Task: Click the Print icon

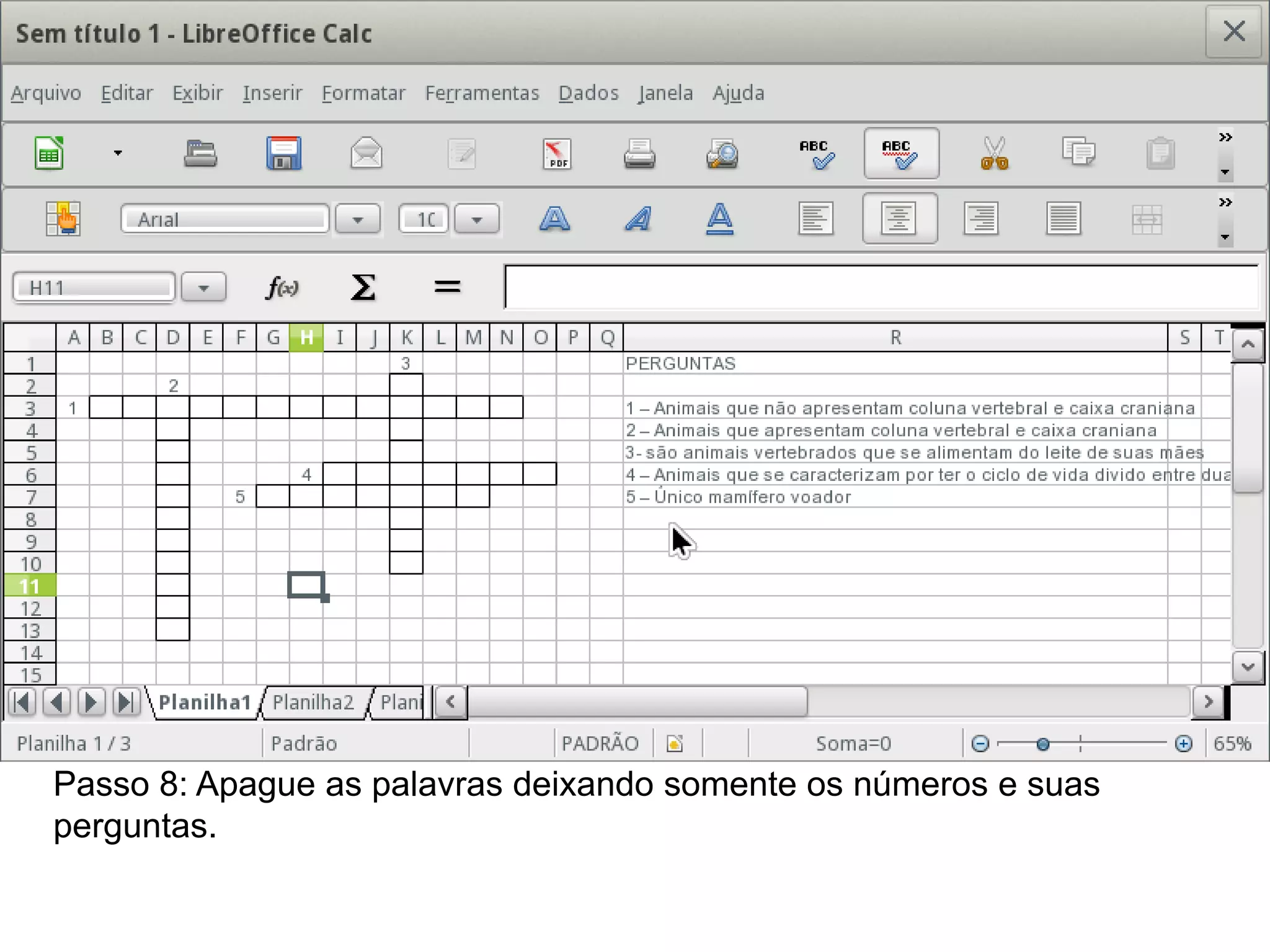Action: (639, 154)
